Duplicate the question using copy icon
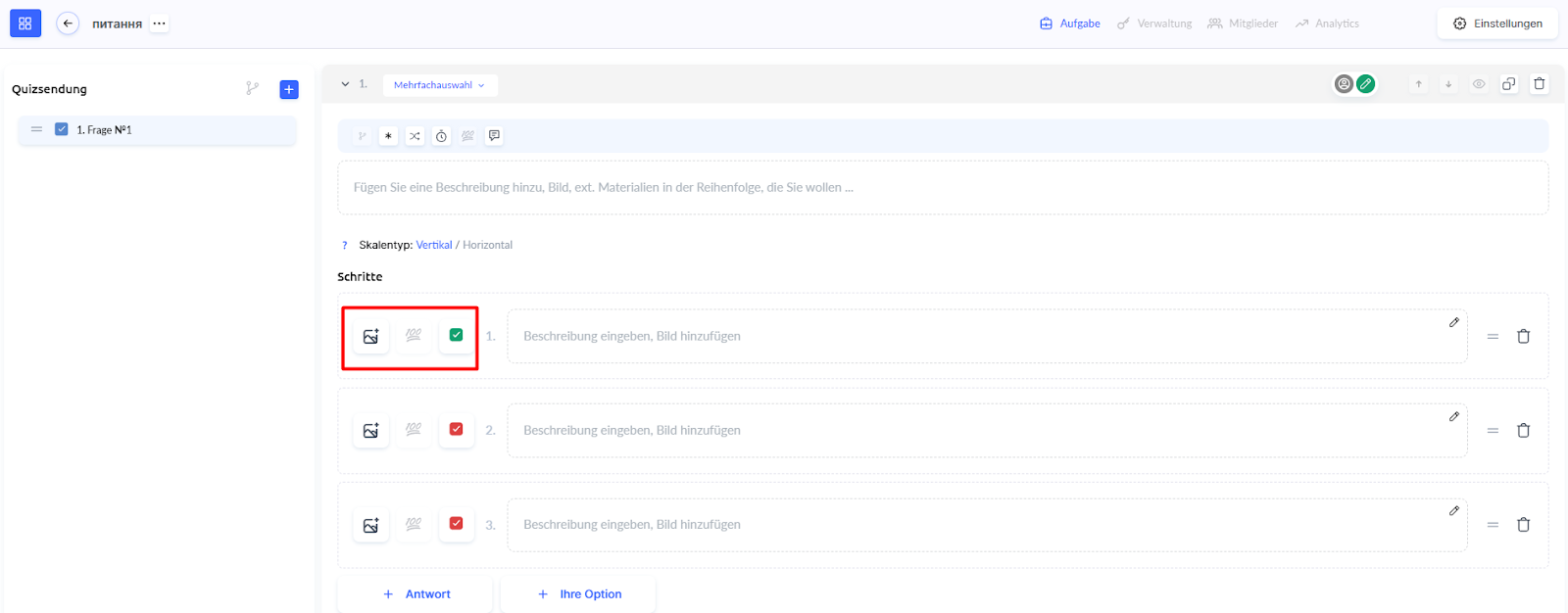This screenshot has width=1568, height=613. click(1508, 84)
